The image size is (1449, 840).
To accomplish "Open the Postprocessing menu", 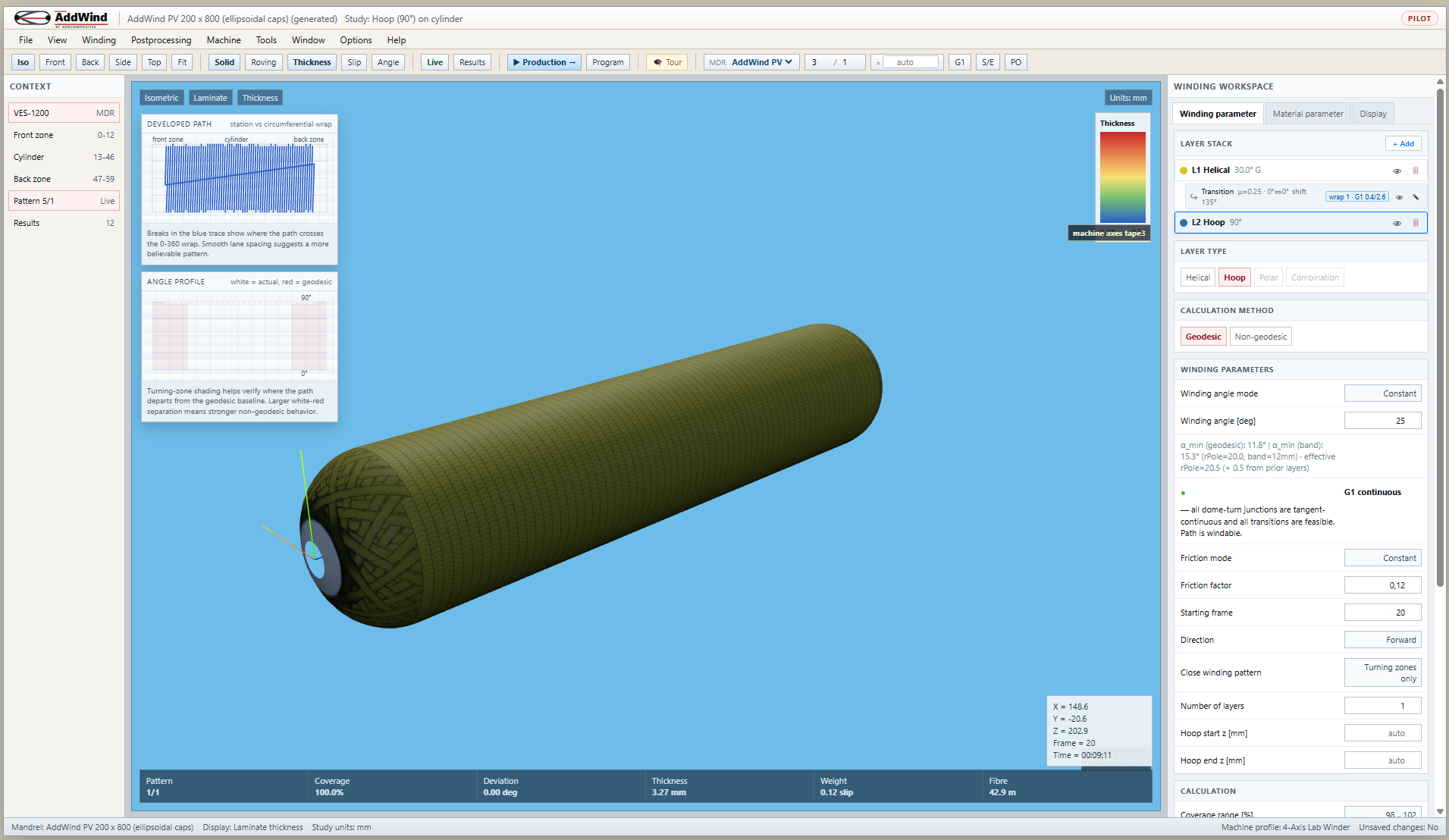I will click(x=161, y=40).
